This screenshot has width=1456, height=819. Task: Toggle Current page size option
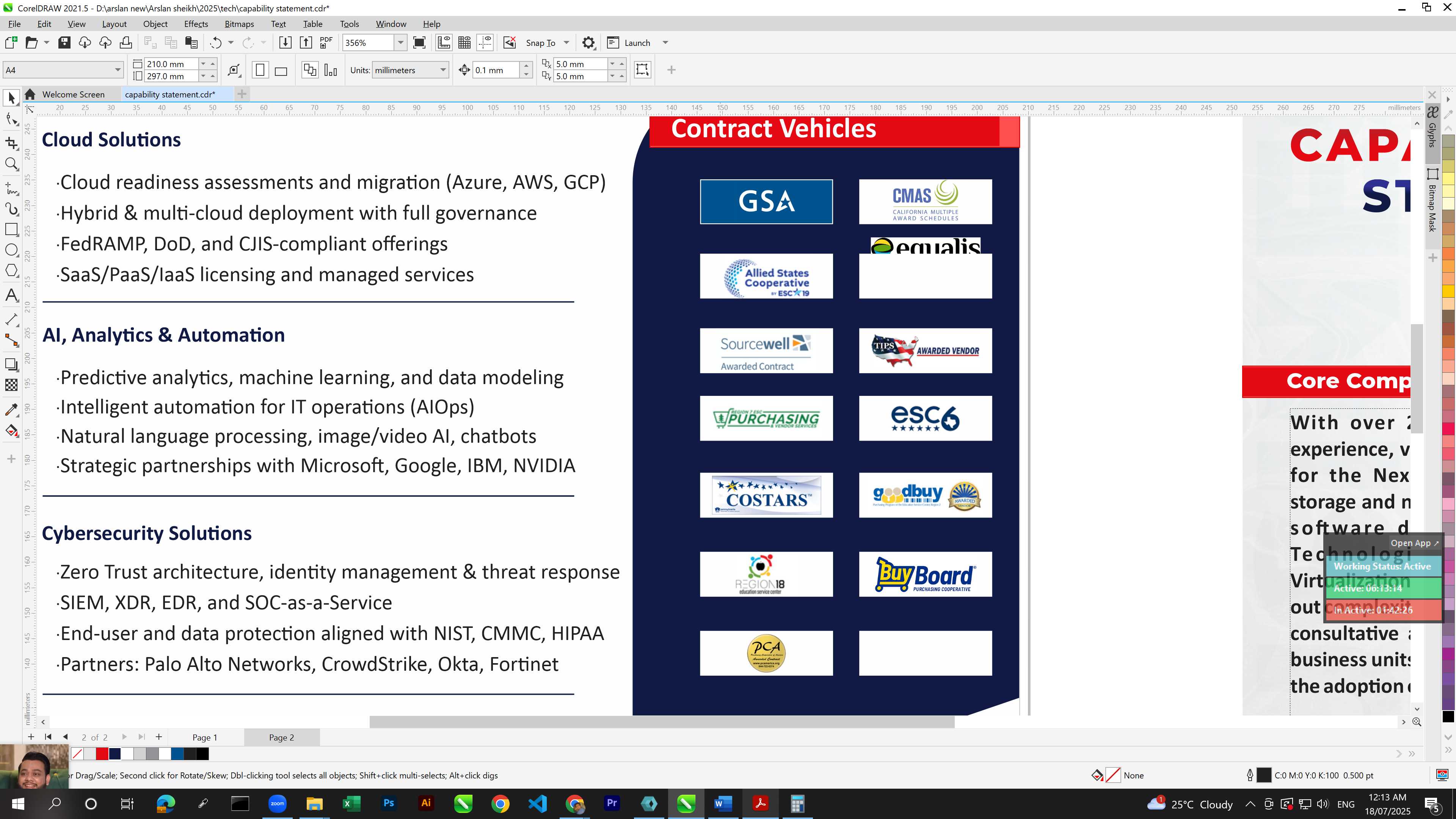tap(331, 70)
